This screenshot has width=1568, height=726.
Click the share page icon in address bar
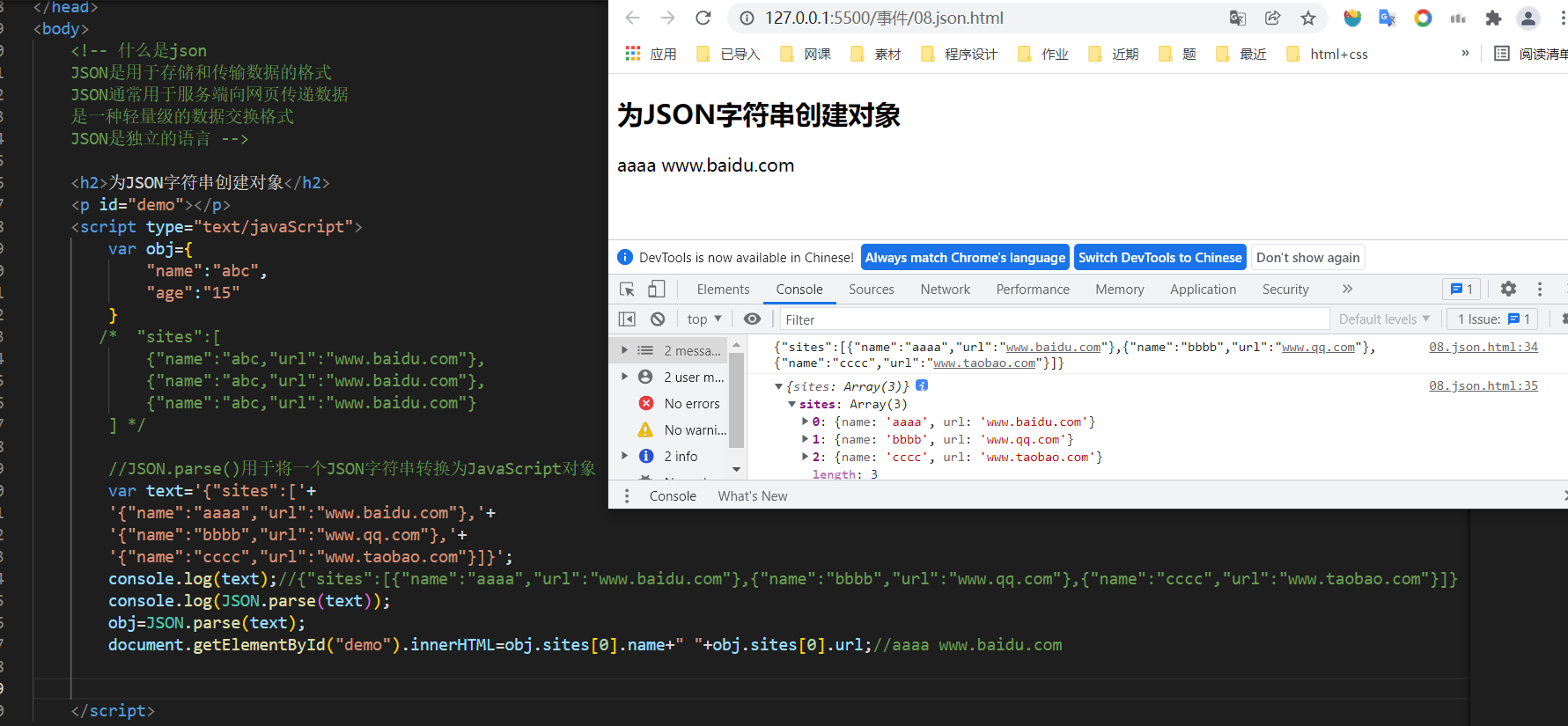pyautogui.click(x=1273, y=18)
